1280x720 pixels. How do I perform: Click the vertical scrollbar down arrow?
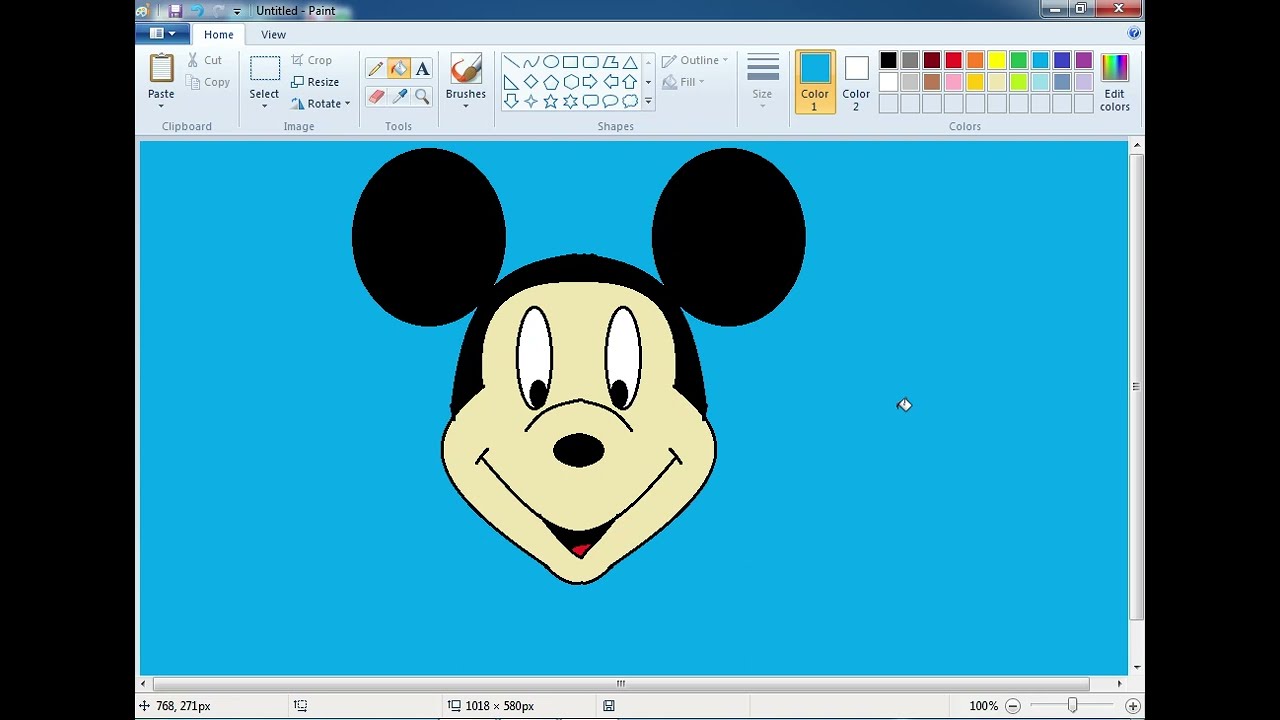[1136, 667]
